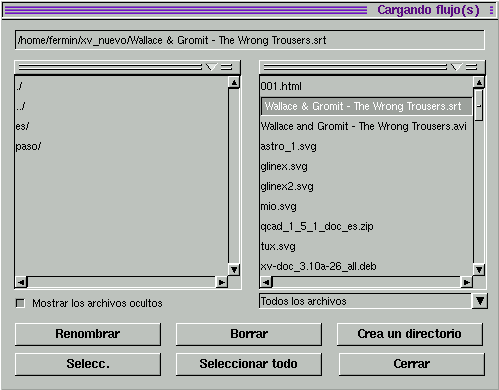
Task: Click the Seleccionar todo button
Action: 249,364
